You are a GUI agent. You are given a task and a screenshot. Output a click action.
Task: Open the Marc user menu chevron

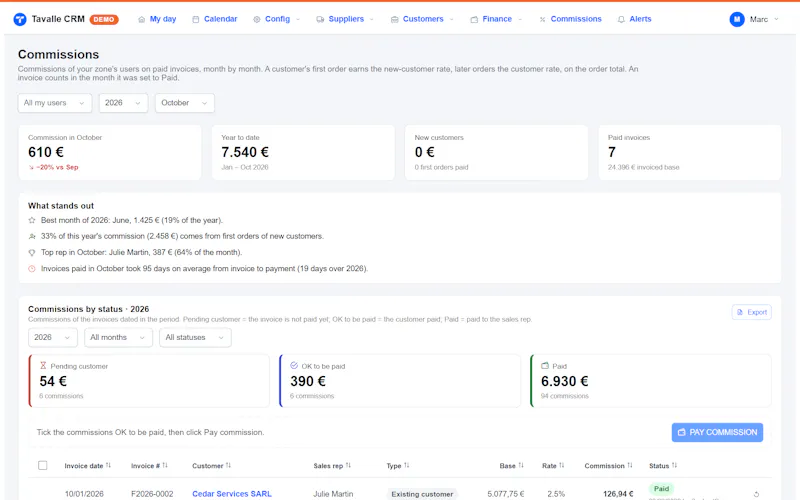[777, 19]
